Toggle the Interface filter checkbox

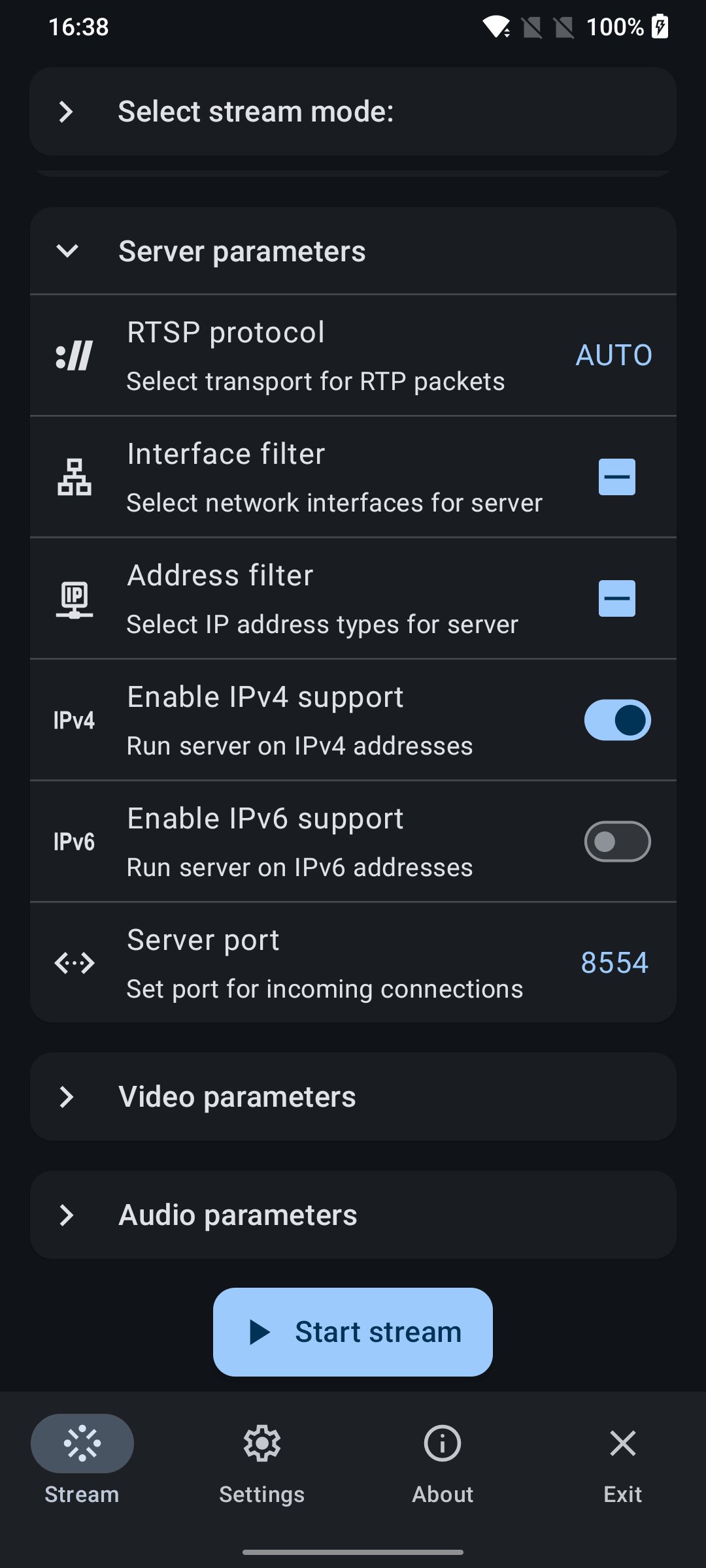point(617,477)
